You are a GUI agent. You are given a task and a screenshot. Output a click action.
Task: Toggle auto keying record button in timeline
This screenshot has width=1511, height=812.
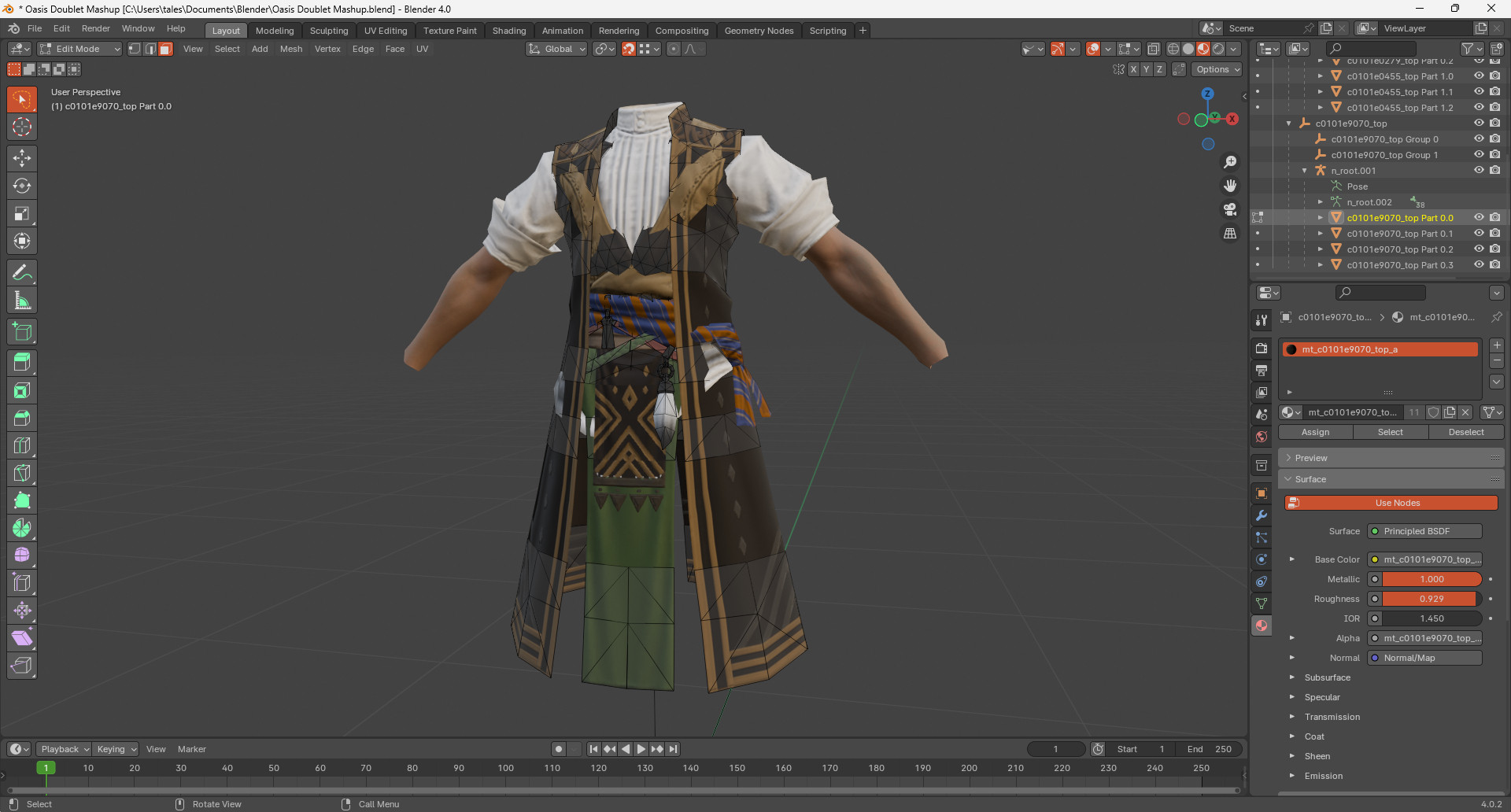click(x=558, y=749)
